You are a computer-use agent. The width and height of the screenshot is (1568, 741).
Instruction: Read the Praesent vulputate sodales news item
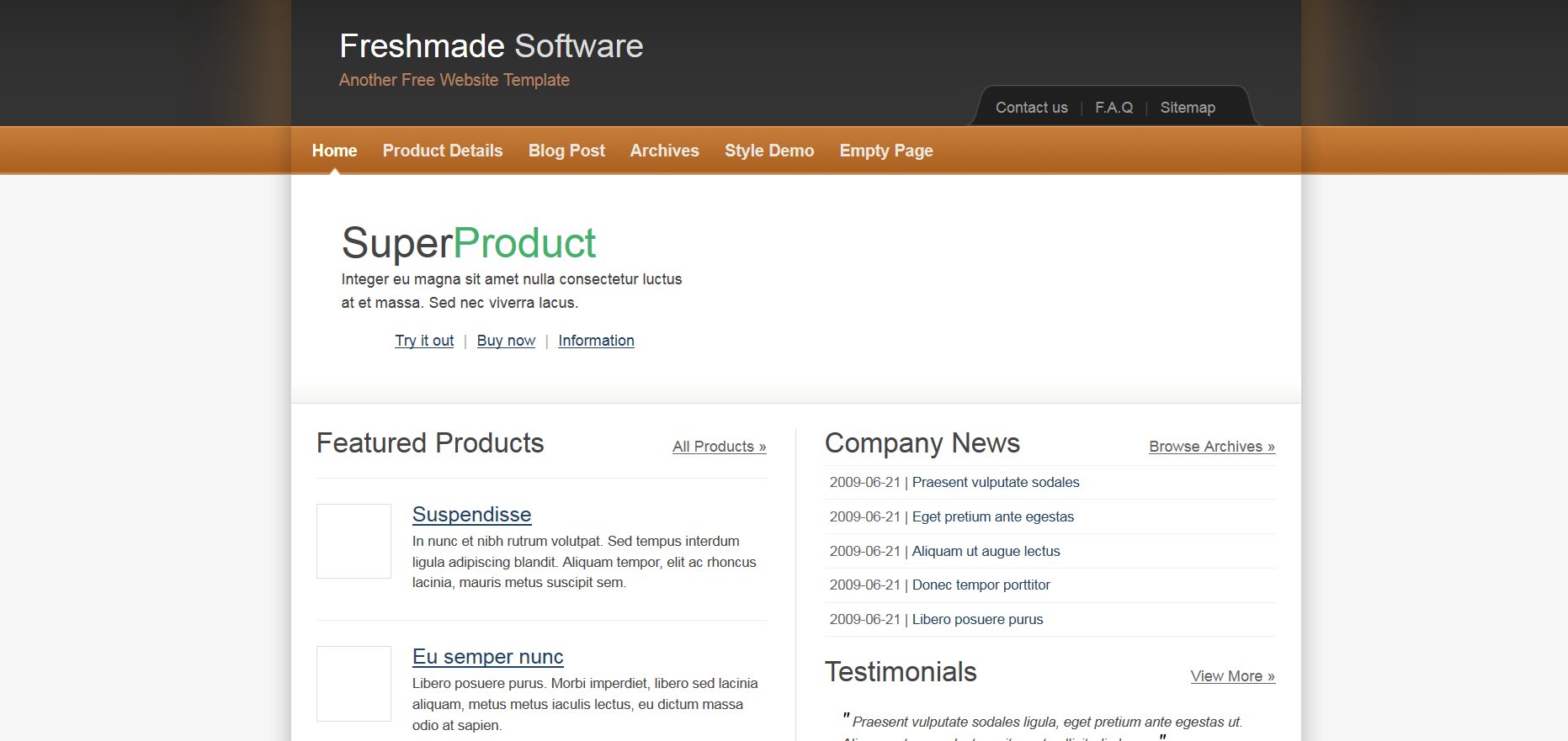tap(995, 483)
